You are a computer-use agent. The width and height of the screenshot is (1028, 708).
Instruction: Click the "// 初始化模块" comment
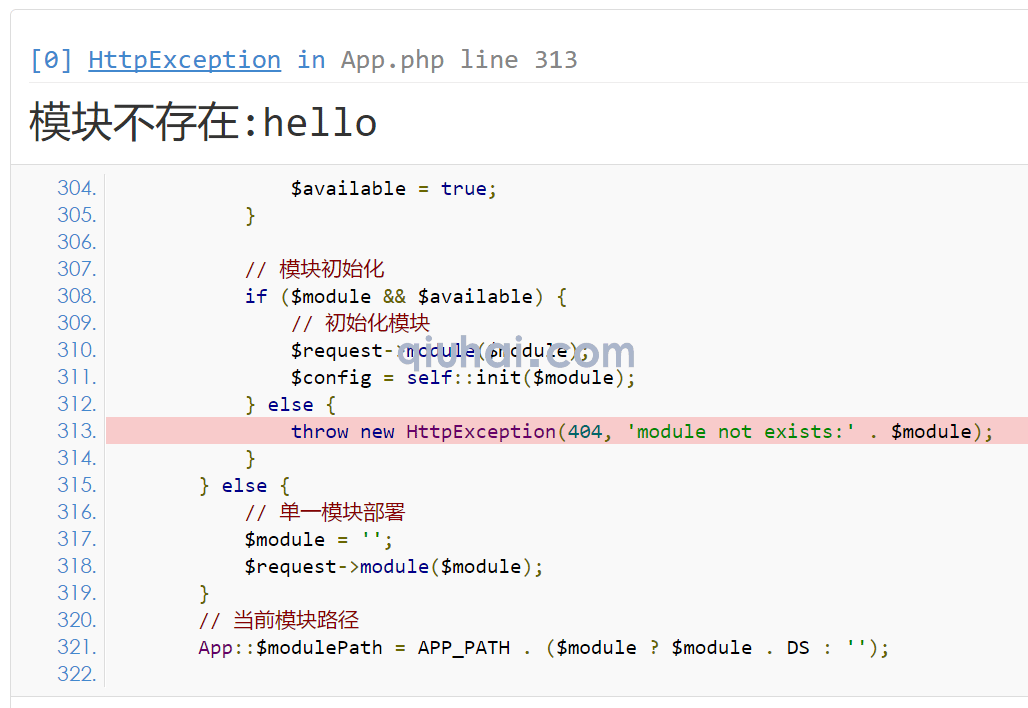click(360, 323)
